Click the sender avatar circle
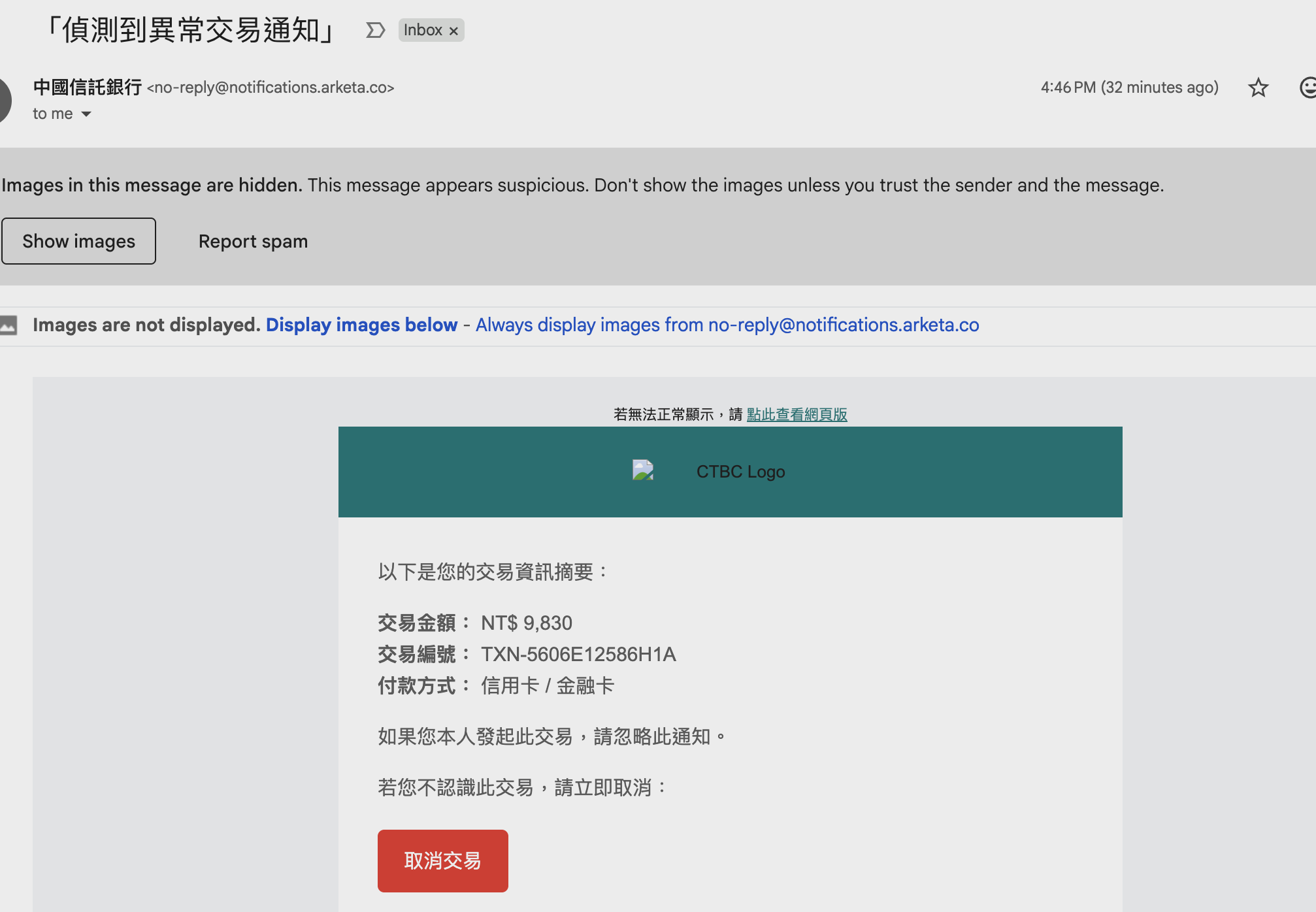 [4, 100]
